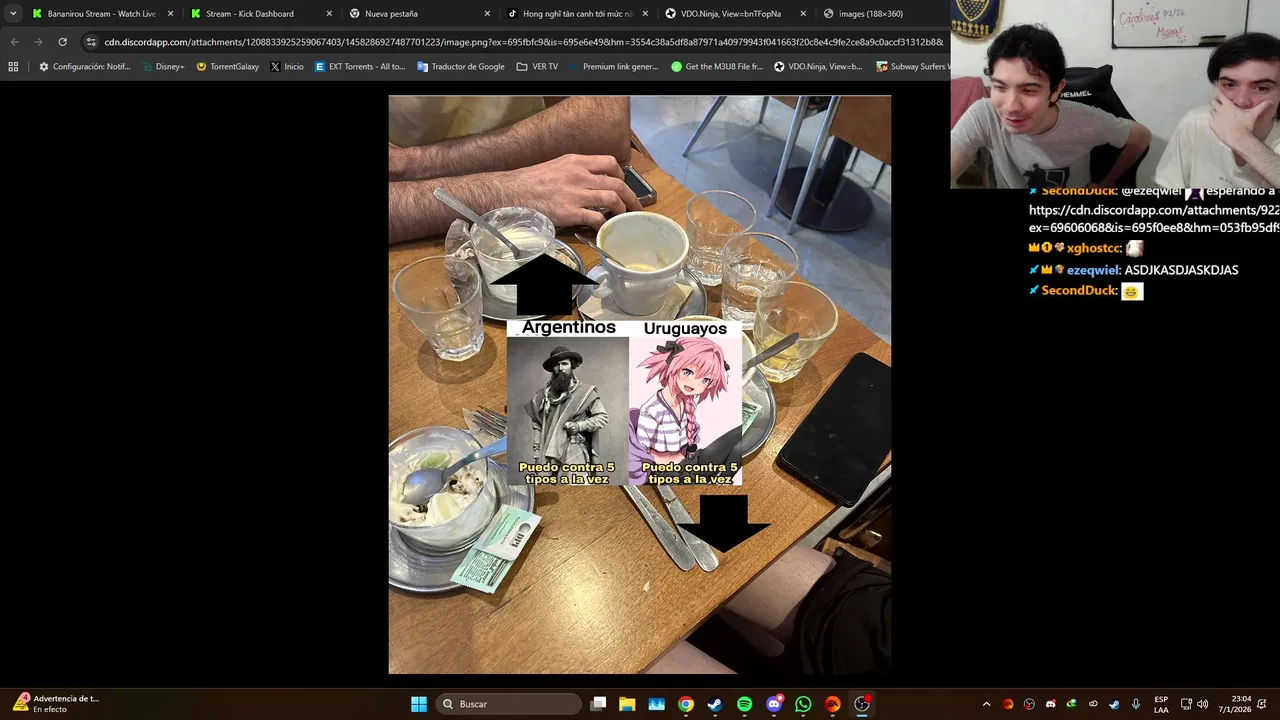The height and width of the screenshot is (720, 1280).
Task: Open the TorrentGalaxy bookmark
Action: 227,67
